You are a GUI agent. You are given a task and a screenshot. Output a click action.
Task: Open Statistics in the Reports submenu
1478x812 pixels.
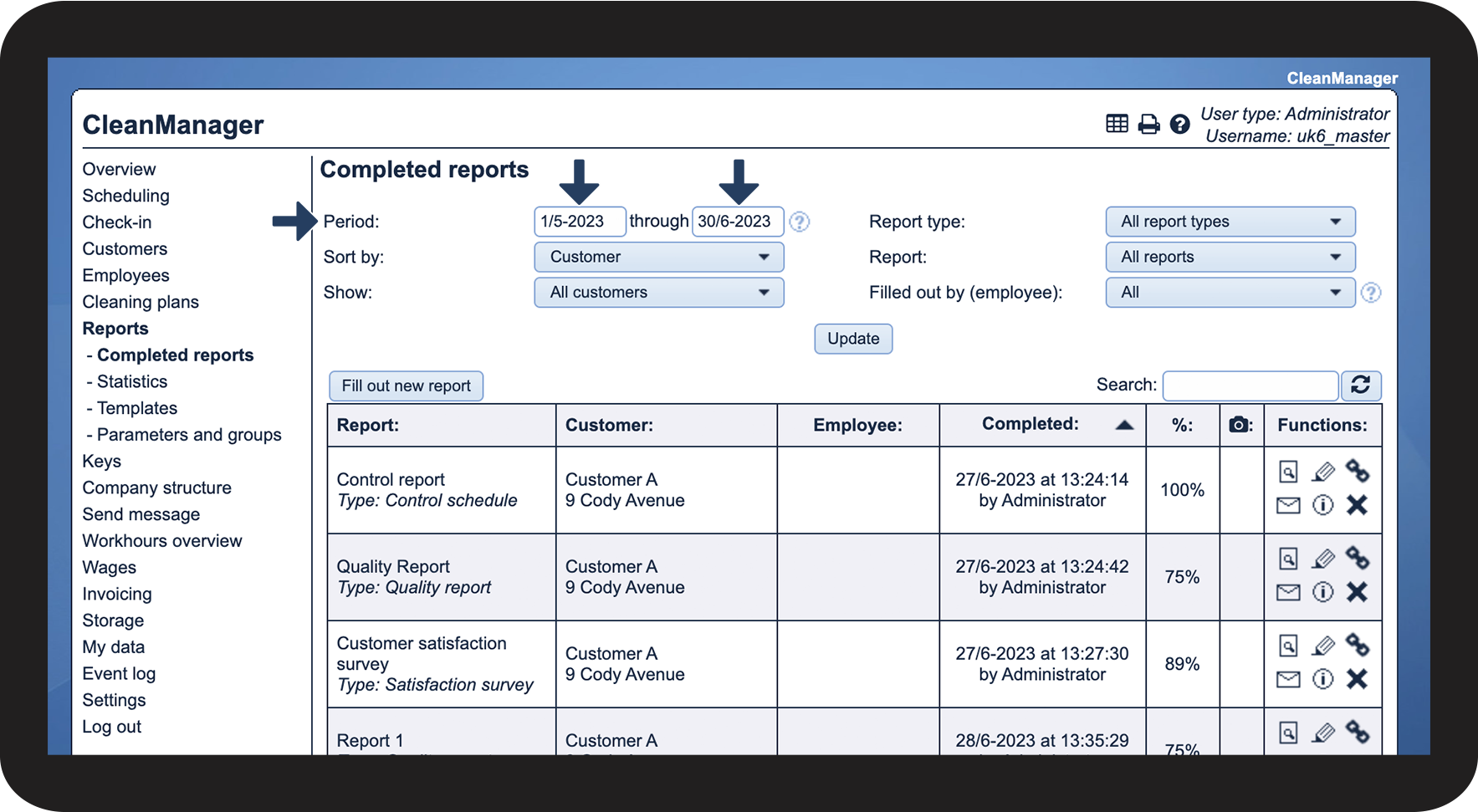coord(132,381)
